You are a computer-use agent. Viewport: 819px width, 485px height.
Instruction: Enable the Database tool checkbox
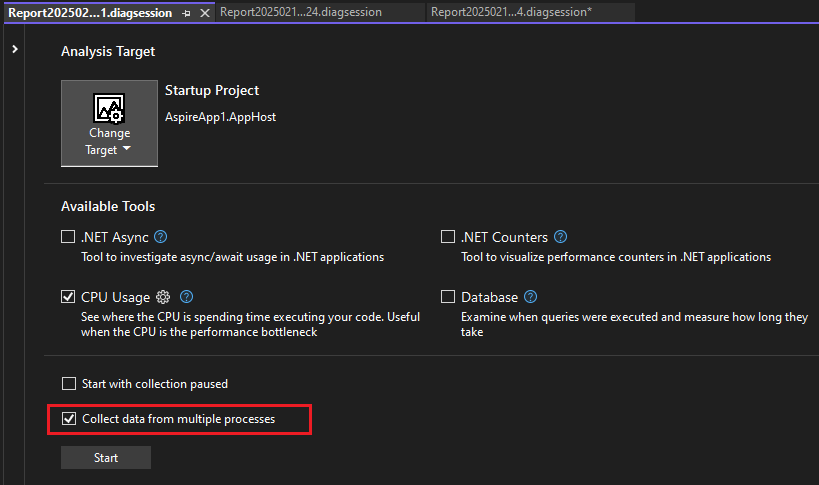pyautogui.click(x=448, y=297)
